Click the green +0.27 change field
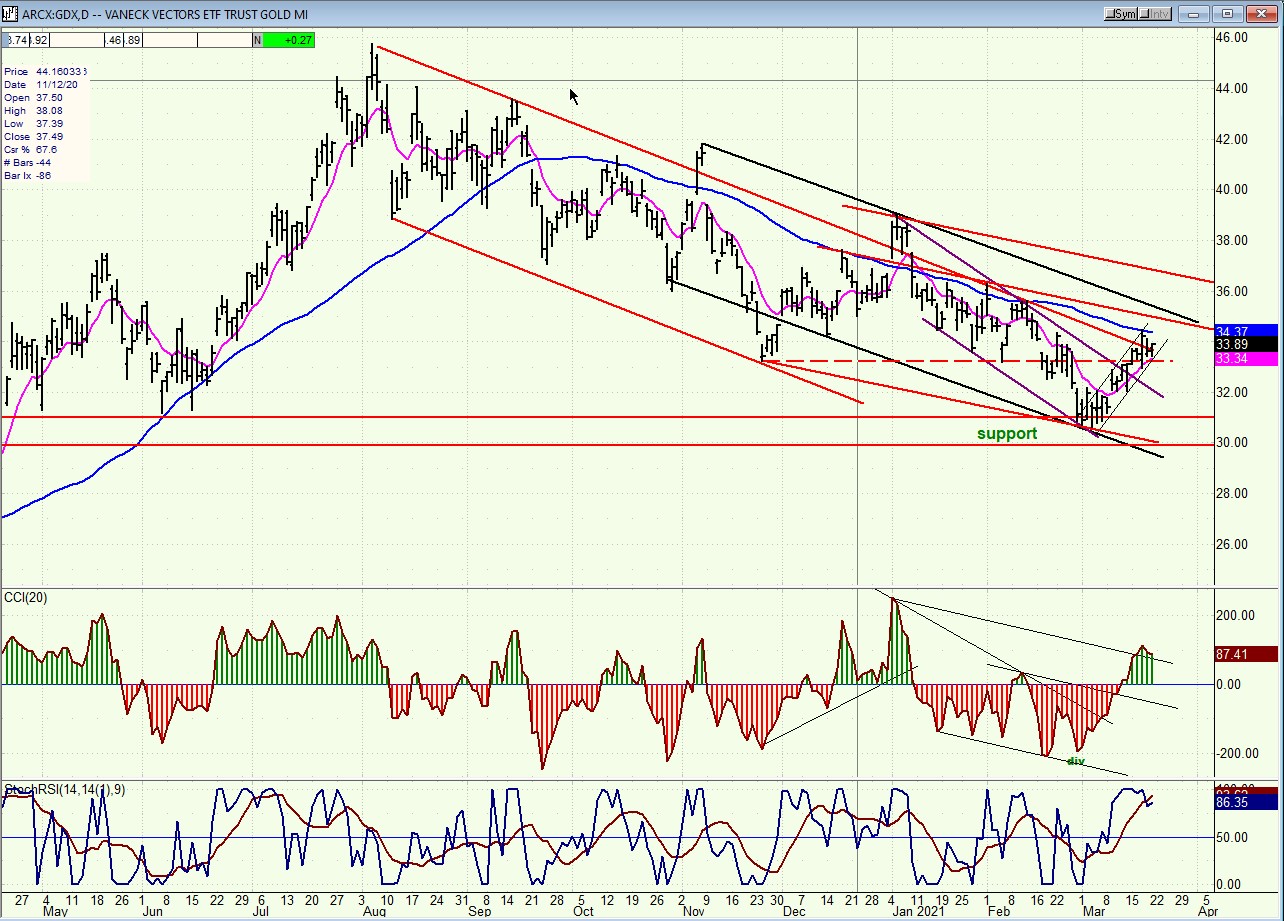Viewport: 1284px width, 921px height. point(290,40)
